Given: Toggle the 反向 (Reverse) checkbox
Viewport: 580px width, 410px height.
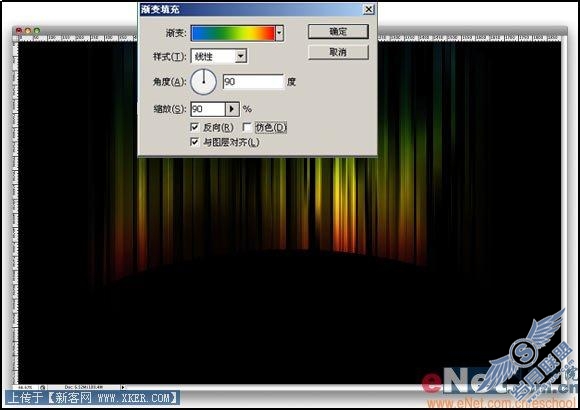Looking at the screenshot, I should pyautogui.click(x=195, y=127).
